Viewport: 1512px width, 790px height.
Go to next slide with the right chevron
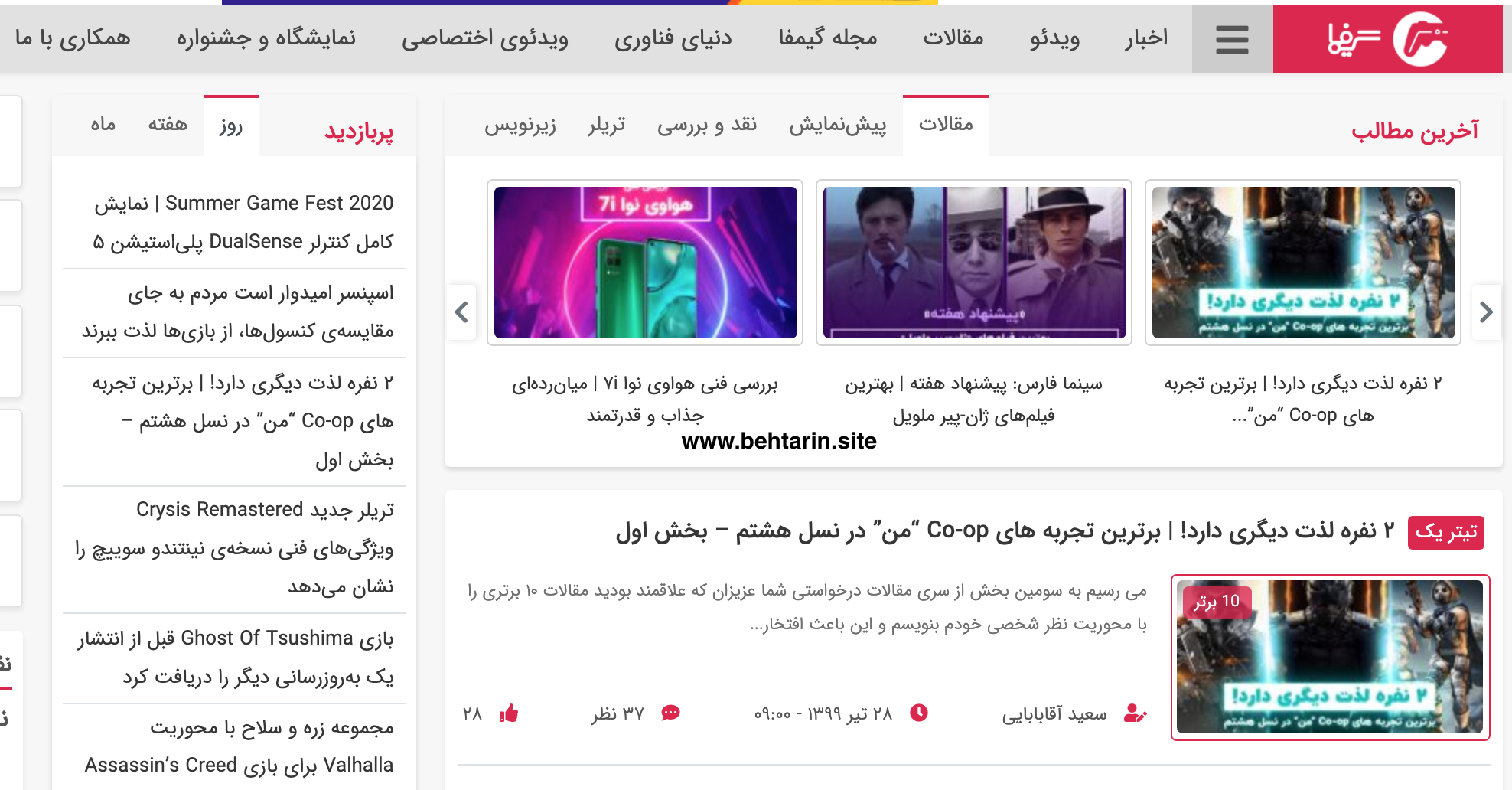[x=1486, y=312]
